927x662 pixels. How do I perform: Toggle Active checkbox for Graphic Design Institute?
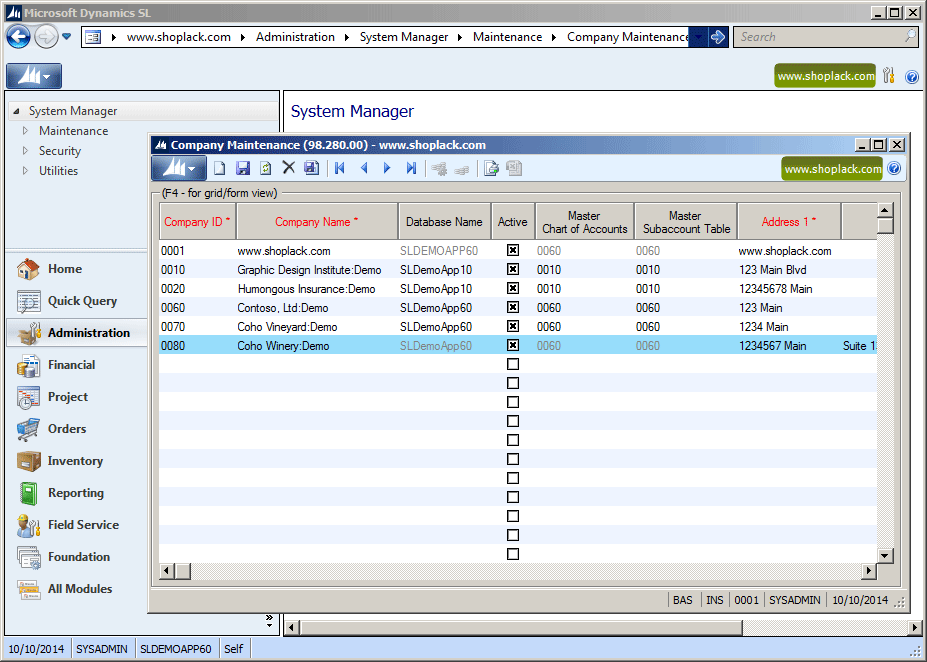(513, 270)
